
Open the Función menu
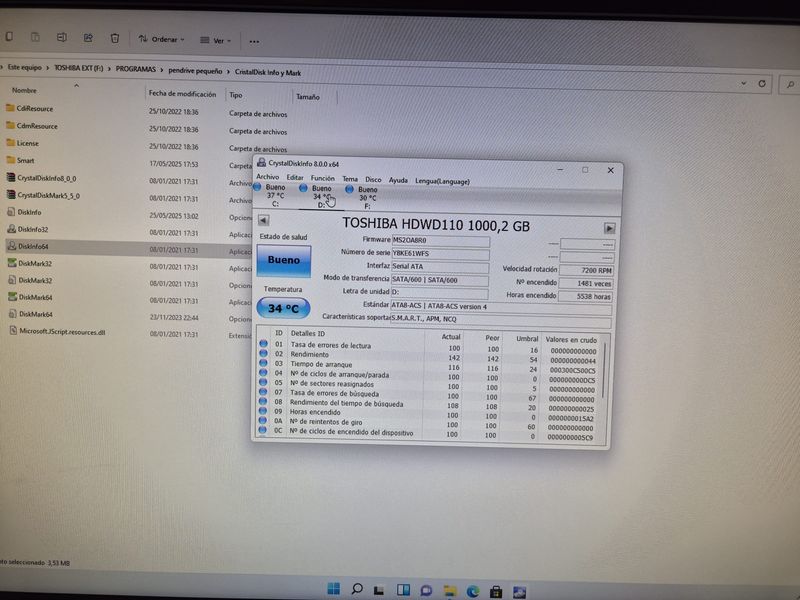click(322, 178)
